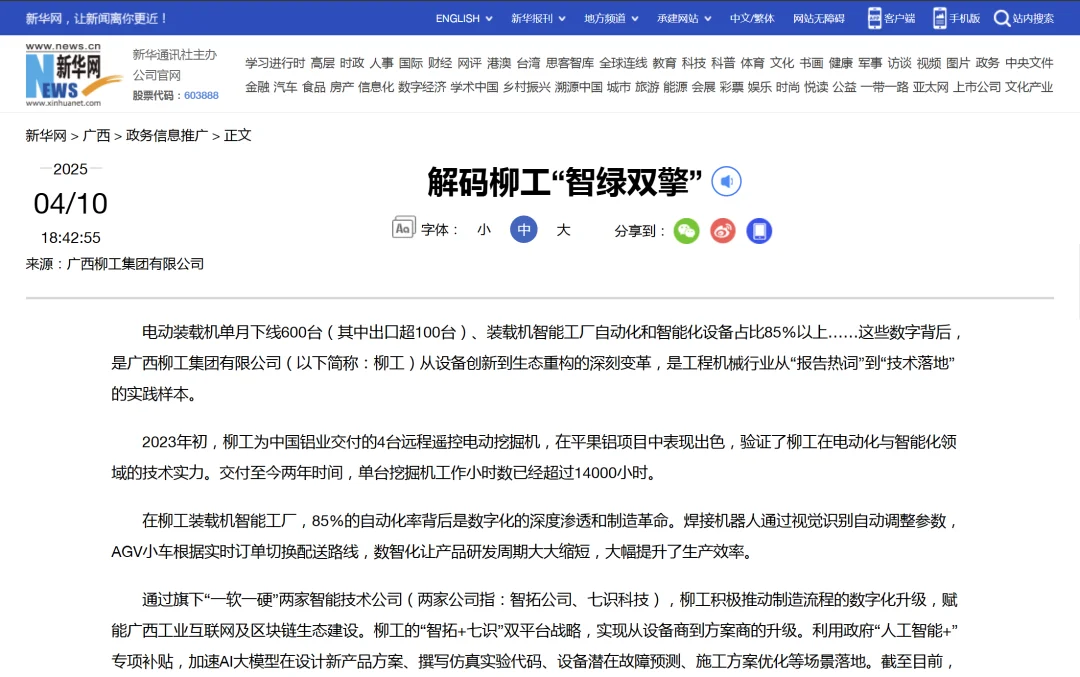Switch to 中文/繁体 version

click(x=752, y=19)
